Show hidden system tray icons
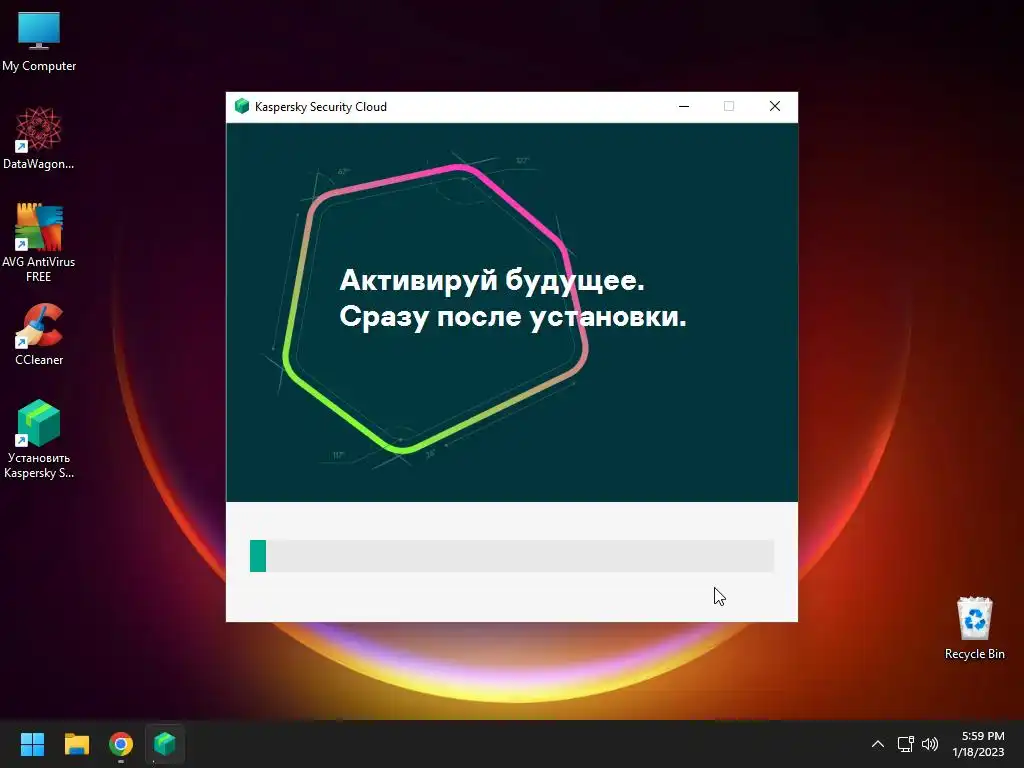 [x=878, y=744]
